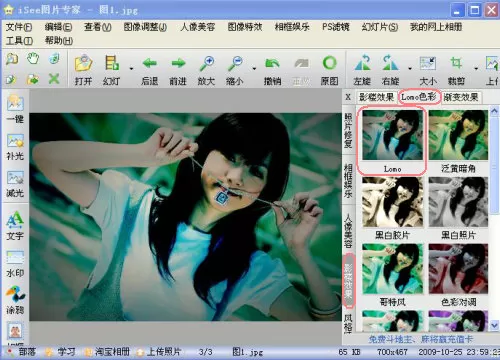Restore original with 原图 icon
The height and width of the screenshot is (360, 500).
tap(329, 70)
